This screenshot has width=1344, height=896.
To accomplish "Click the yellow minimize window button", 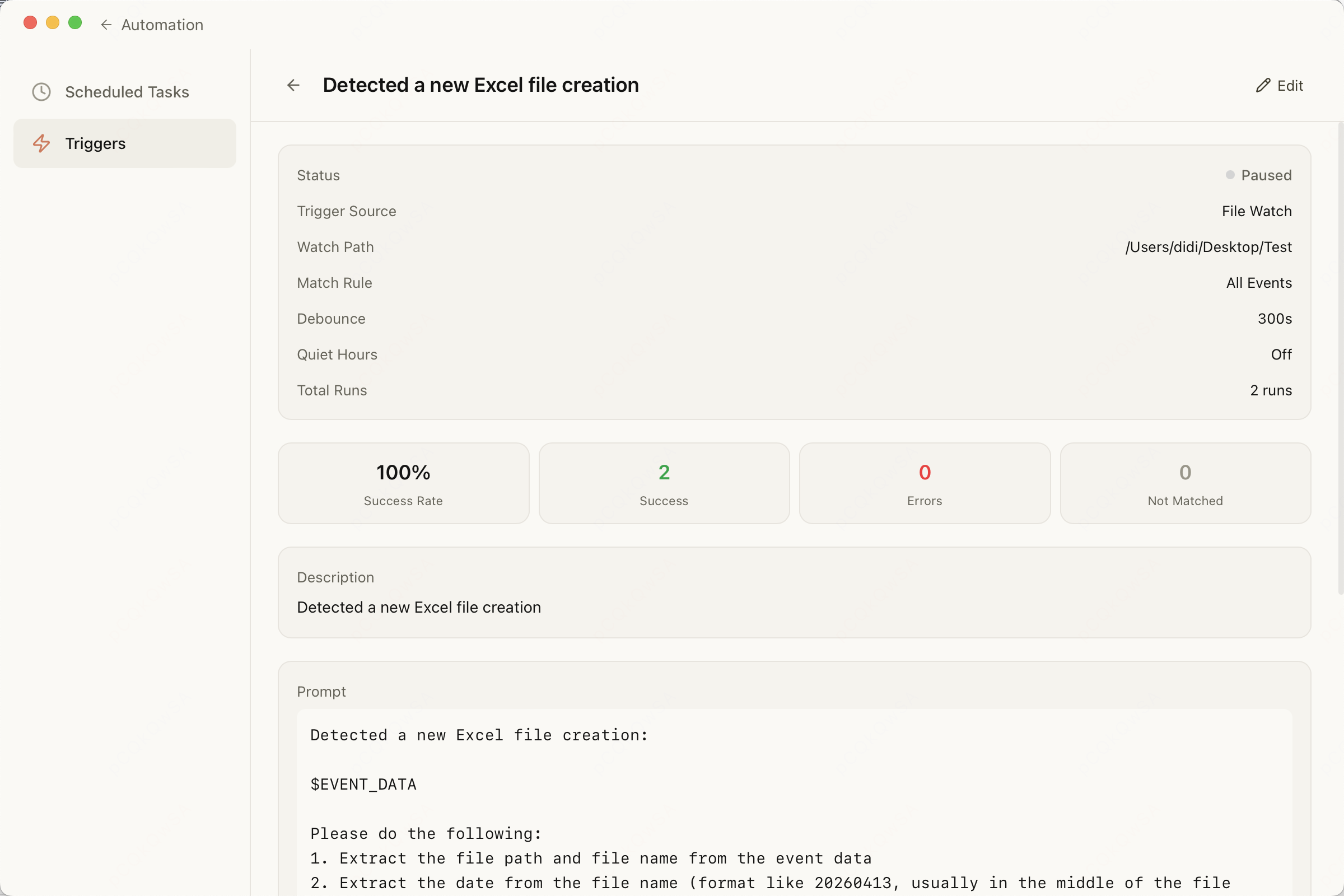I will [x=53, y=23].
